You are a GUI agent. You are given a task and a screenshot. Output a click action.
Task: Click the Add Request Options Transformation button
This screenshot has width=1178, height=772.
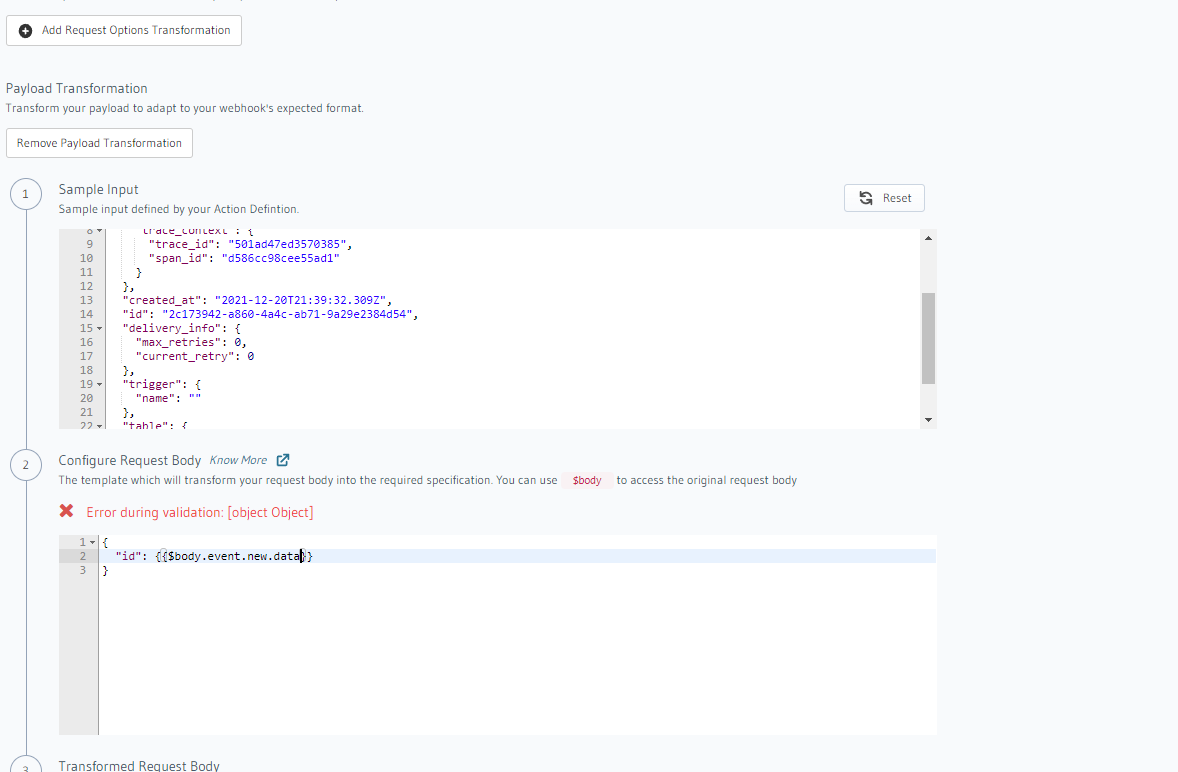(124, 30)
